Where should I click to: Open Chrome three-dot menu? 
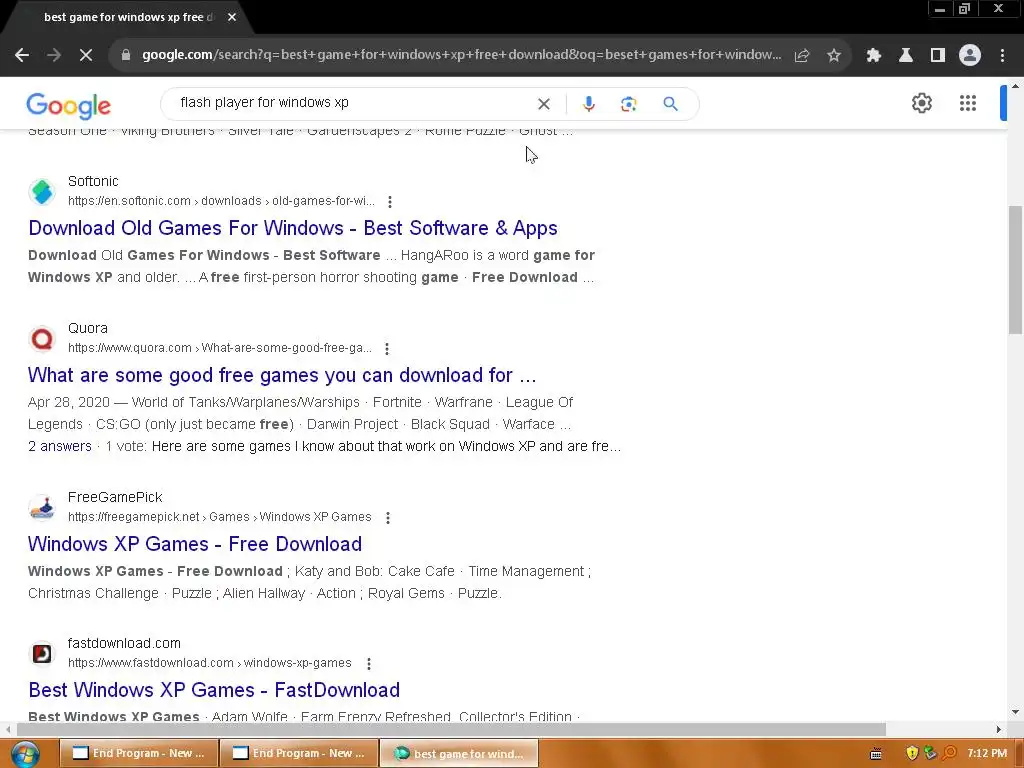tap(1002, 56)
